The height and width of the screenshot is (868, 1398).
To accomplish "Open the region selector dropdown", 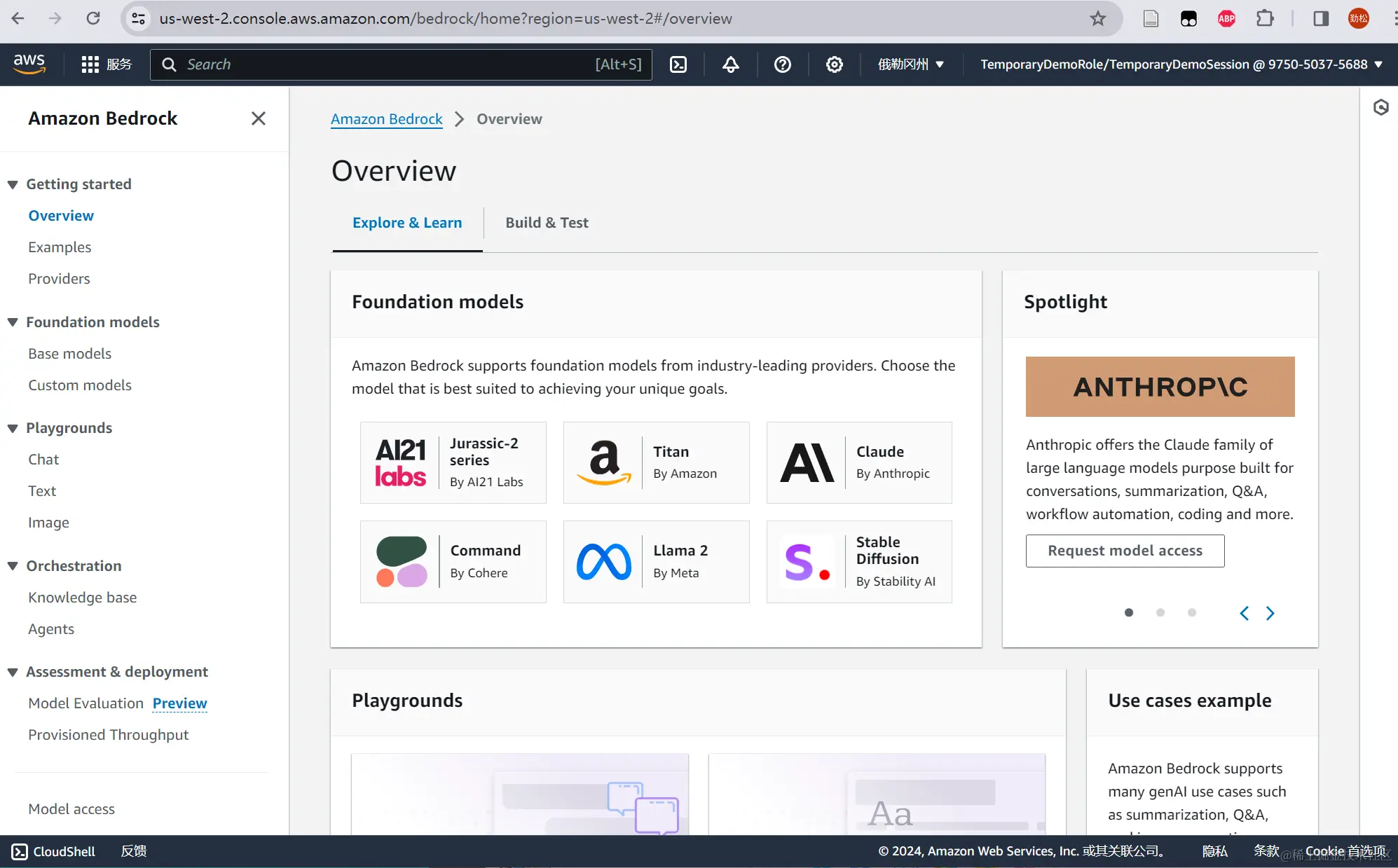I will pos(910,64).
